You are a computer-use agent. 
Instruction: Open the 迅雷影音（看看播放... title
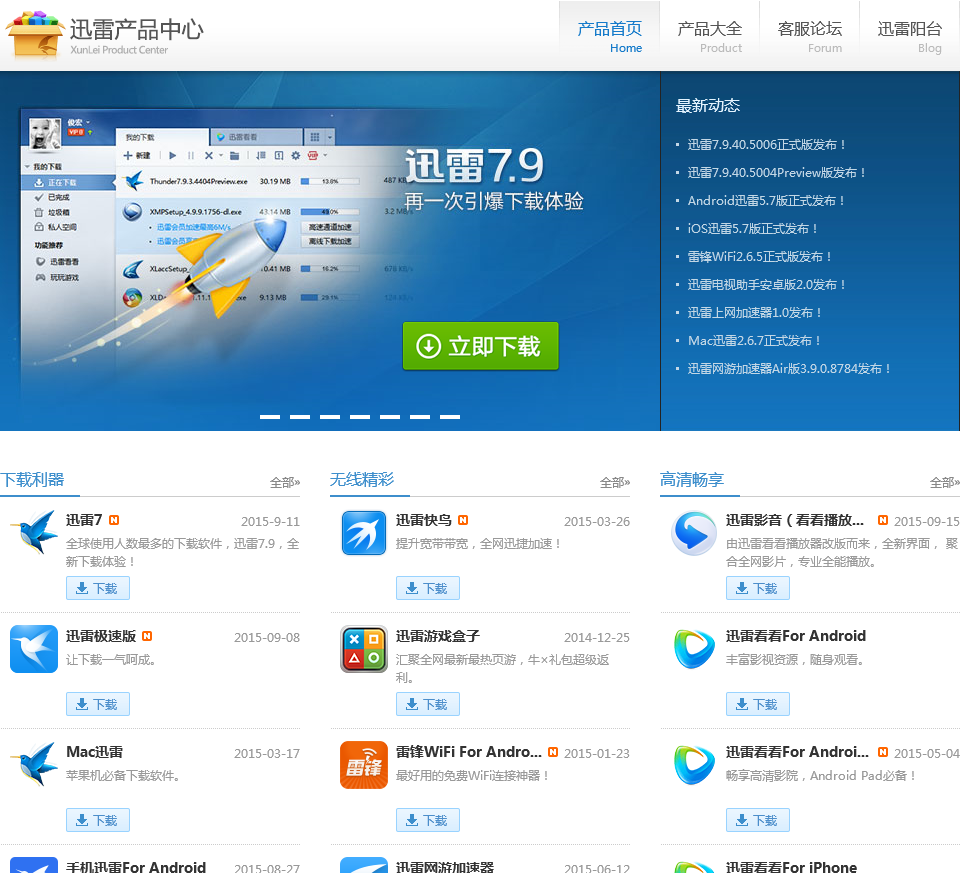pos(795,520)
